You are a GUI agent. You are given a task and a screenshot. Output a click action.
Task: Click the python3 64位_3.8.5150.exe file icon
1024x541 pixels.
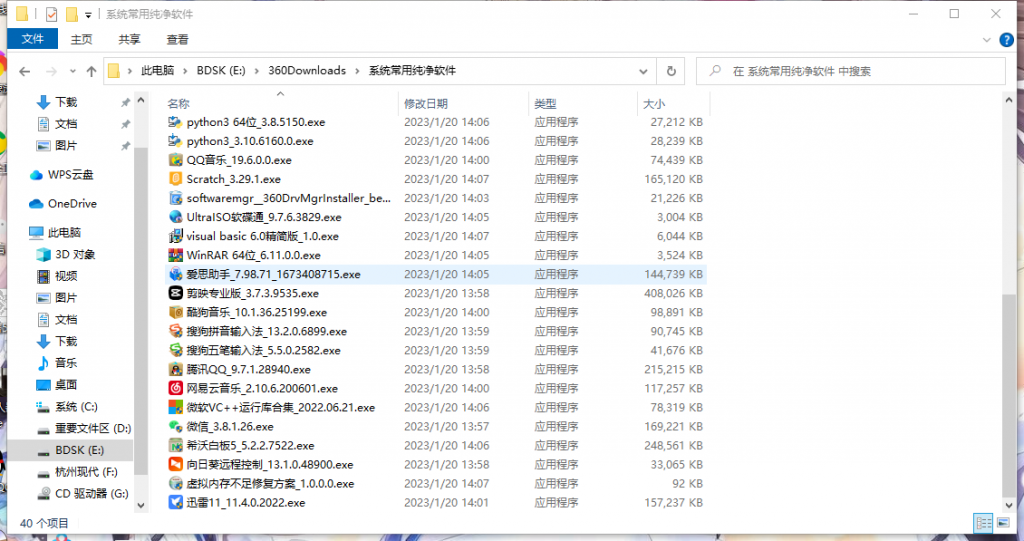coord(175,122)
